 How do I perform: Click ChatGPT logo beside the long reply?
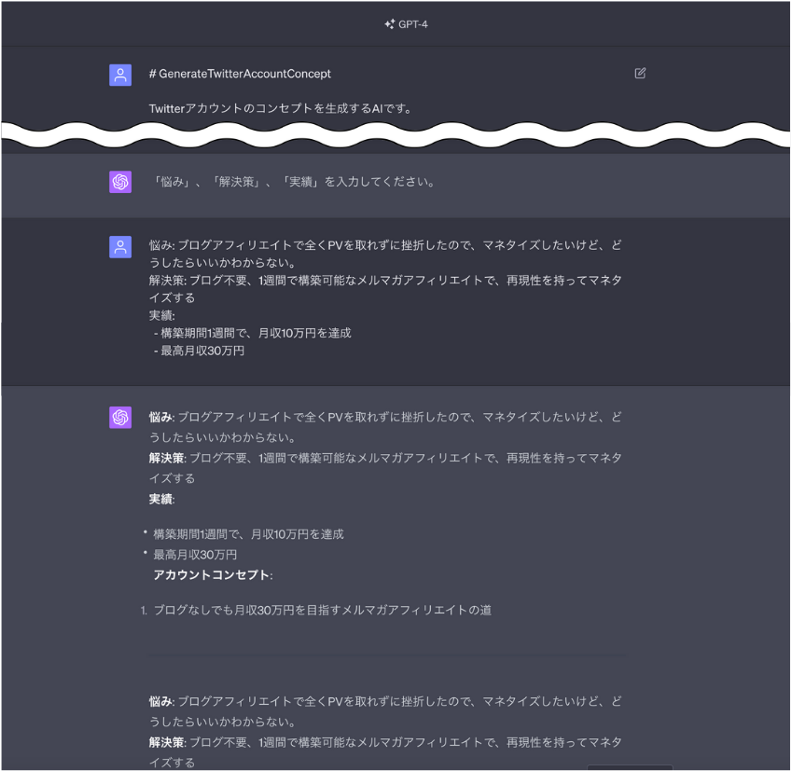(x=120, y=417)
